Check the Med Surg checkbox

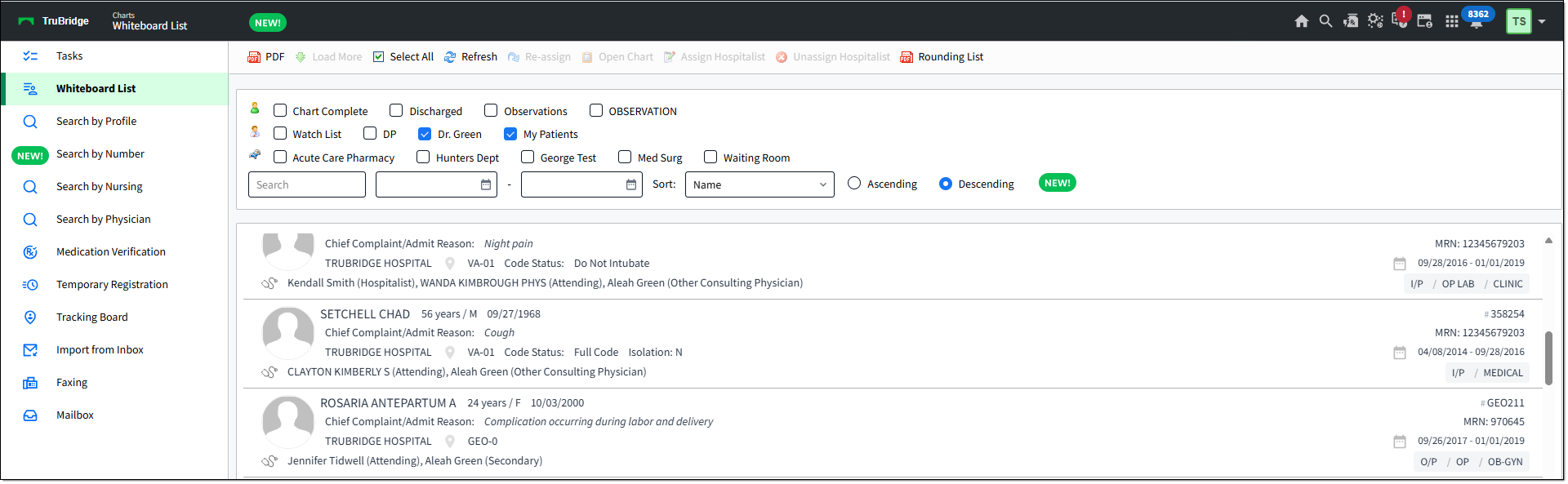(625, 157)
